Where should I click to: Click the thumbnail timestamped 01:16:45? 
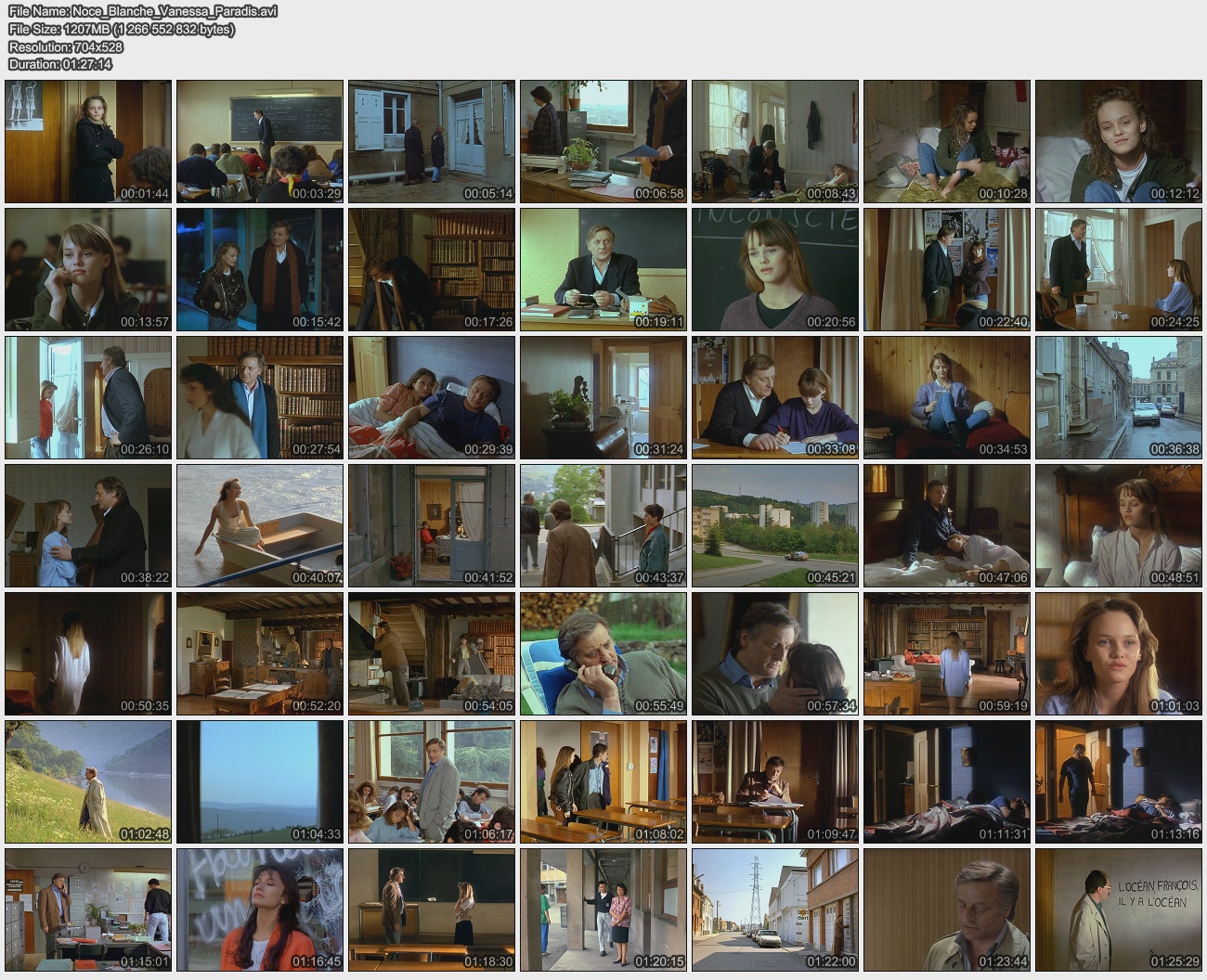(x=260, y=909)
